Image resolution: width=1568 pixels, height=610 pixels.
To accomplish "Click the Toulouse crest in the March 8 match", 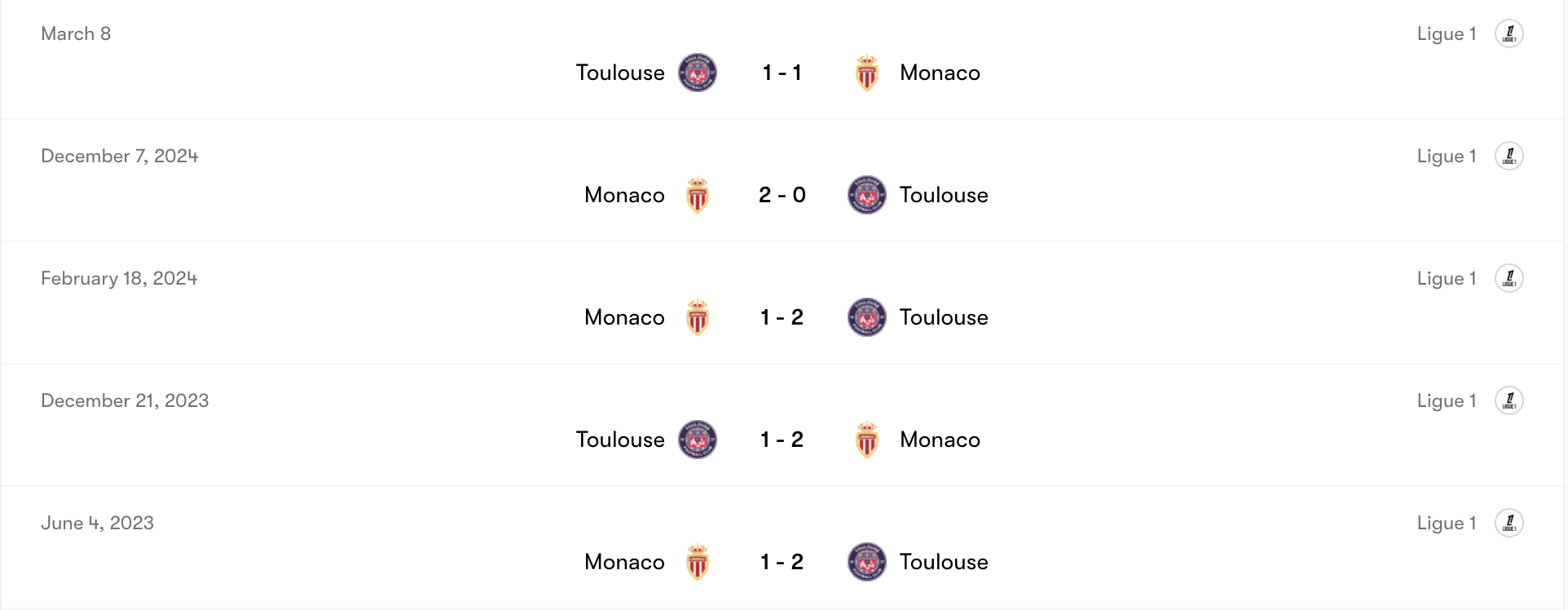I will (697, 72).
